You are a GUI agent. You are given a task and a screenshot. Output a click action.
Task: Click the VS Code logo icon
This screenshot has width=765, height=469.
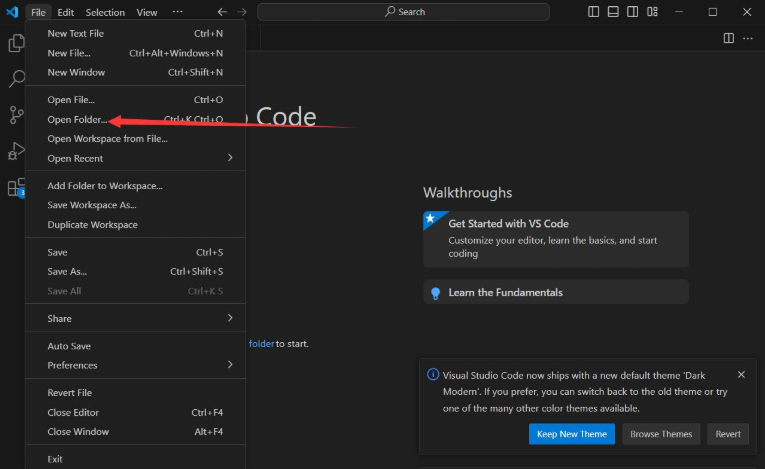tap(12, 12)
